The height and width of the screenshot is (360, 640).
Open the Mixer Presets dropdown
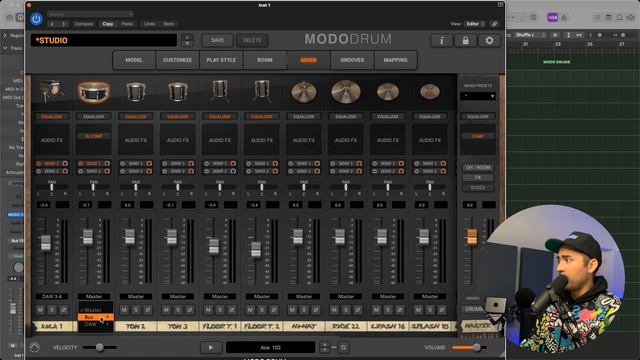click(x=478, y=96)
